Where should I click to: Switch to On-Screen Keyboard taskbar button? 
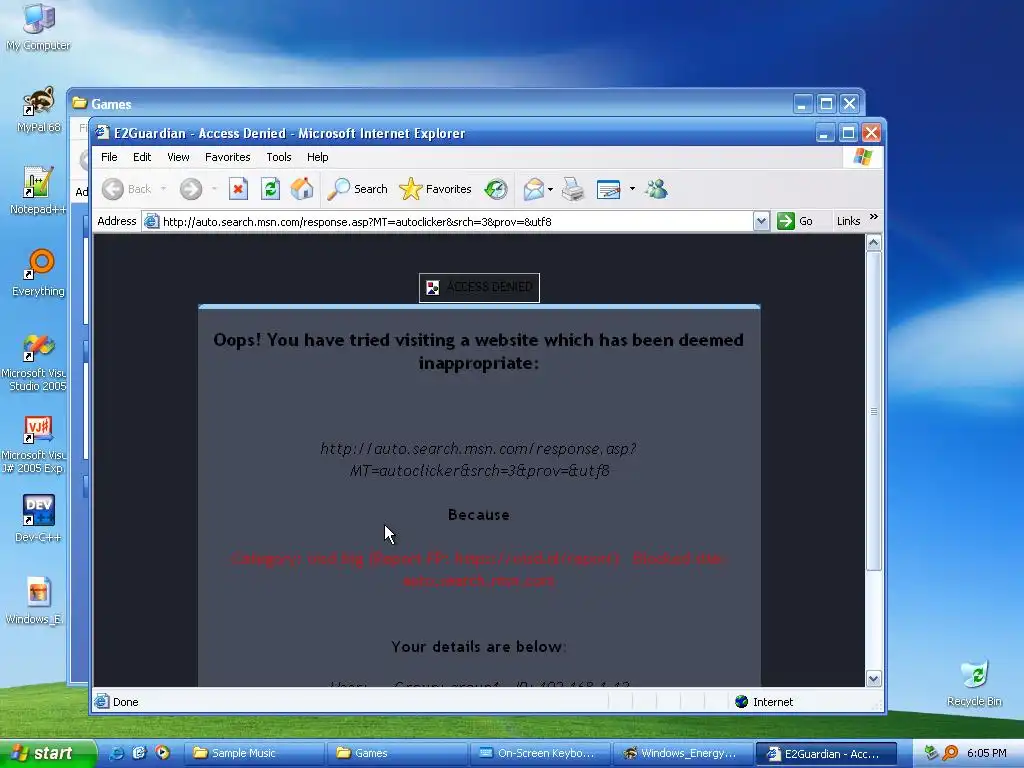540,753
